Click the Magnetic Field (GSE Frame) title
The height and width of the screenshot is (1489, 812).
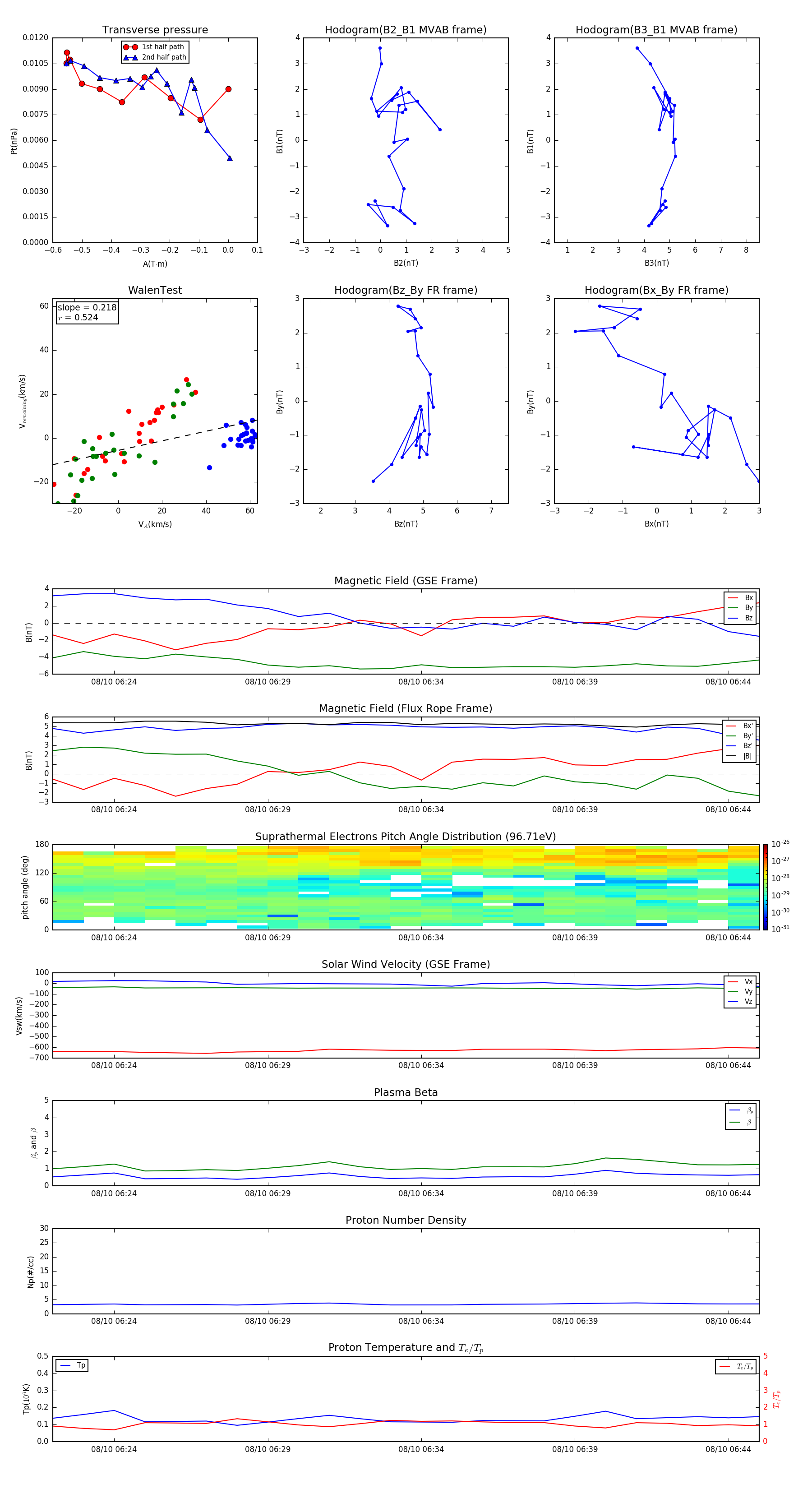(x=406, y=581)
